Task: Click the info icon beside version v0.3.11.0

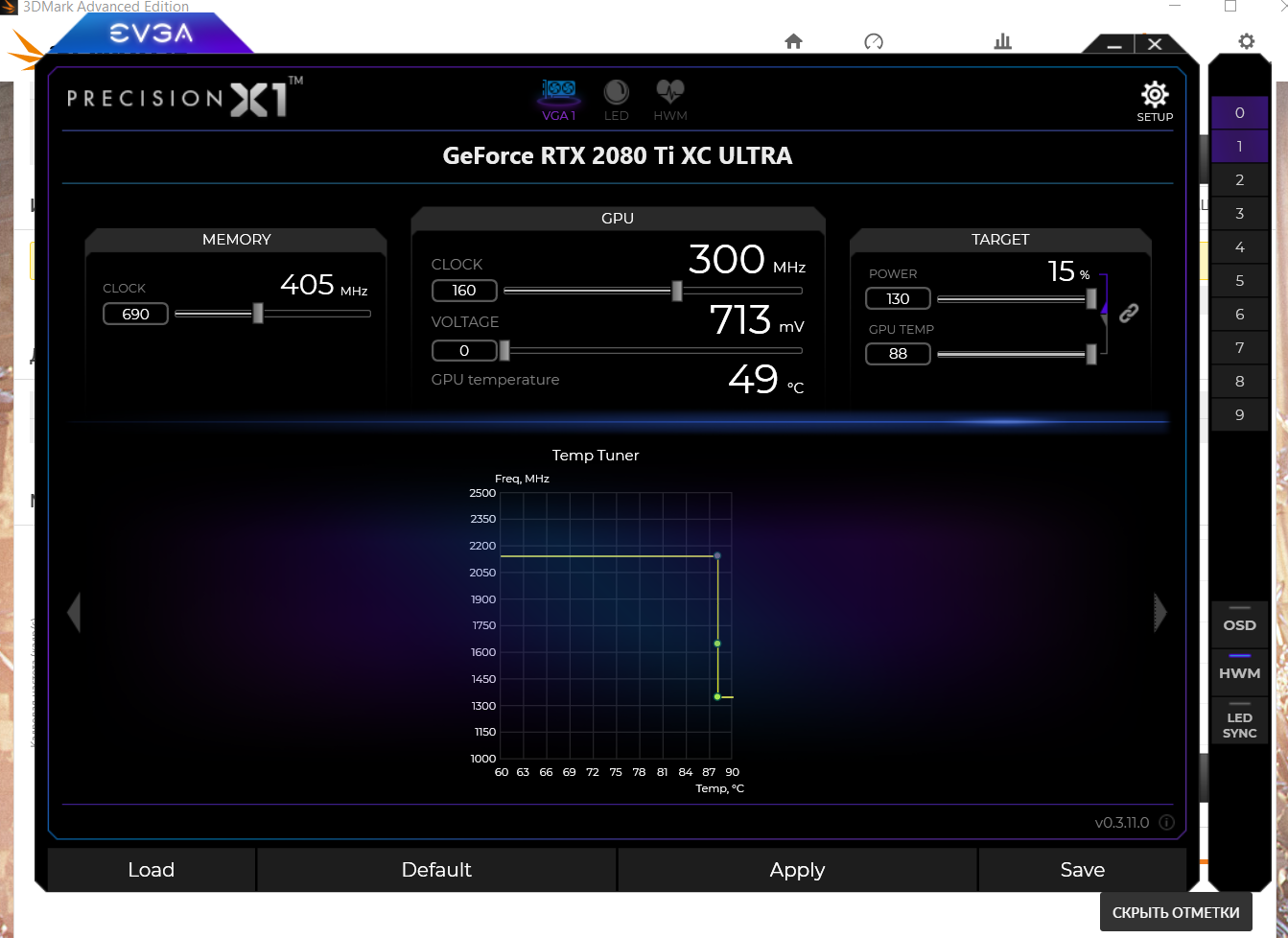Action: click(1166, 822)
